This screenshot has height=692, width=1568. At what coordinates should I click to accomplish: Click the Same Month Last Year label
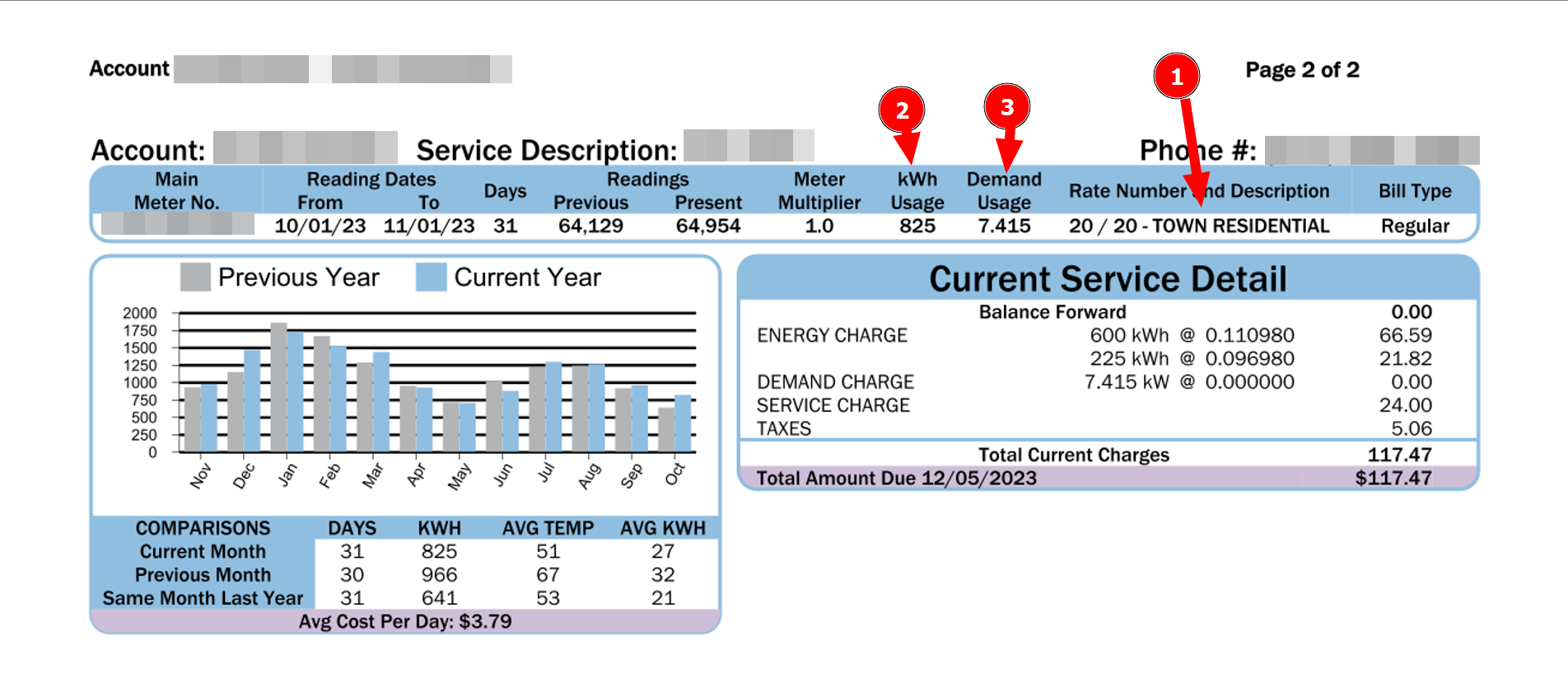tap(203, 598)
